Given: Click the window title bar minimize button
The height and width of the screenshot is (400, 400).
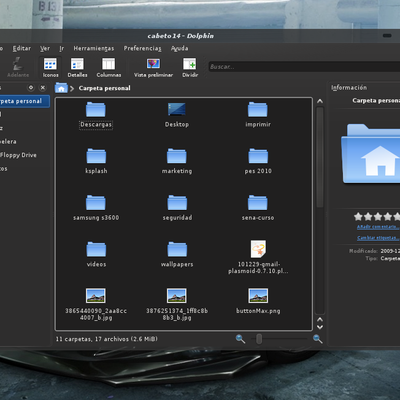Looking at the screenshot, I should [387, 35].
